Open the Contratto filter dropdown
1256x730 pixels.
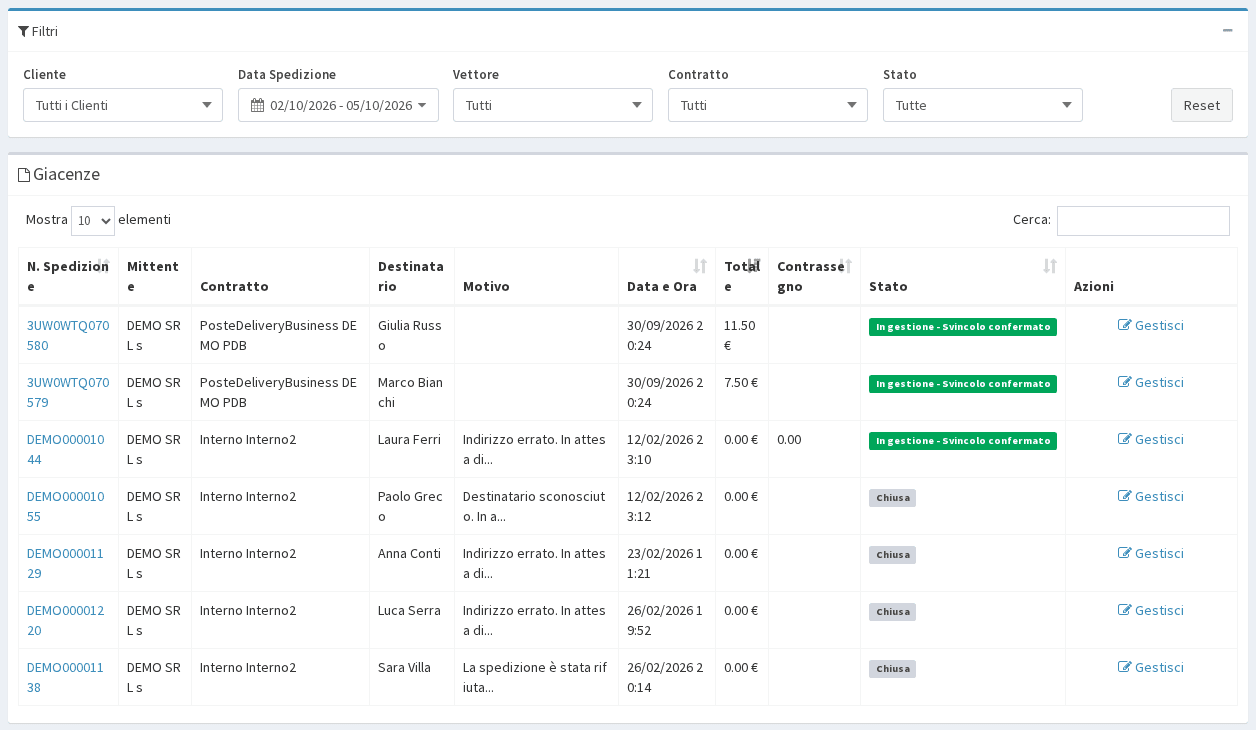point(768,105)
